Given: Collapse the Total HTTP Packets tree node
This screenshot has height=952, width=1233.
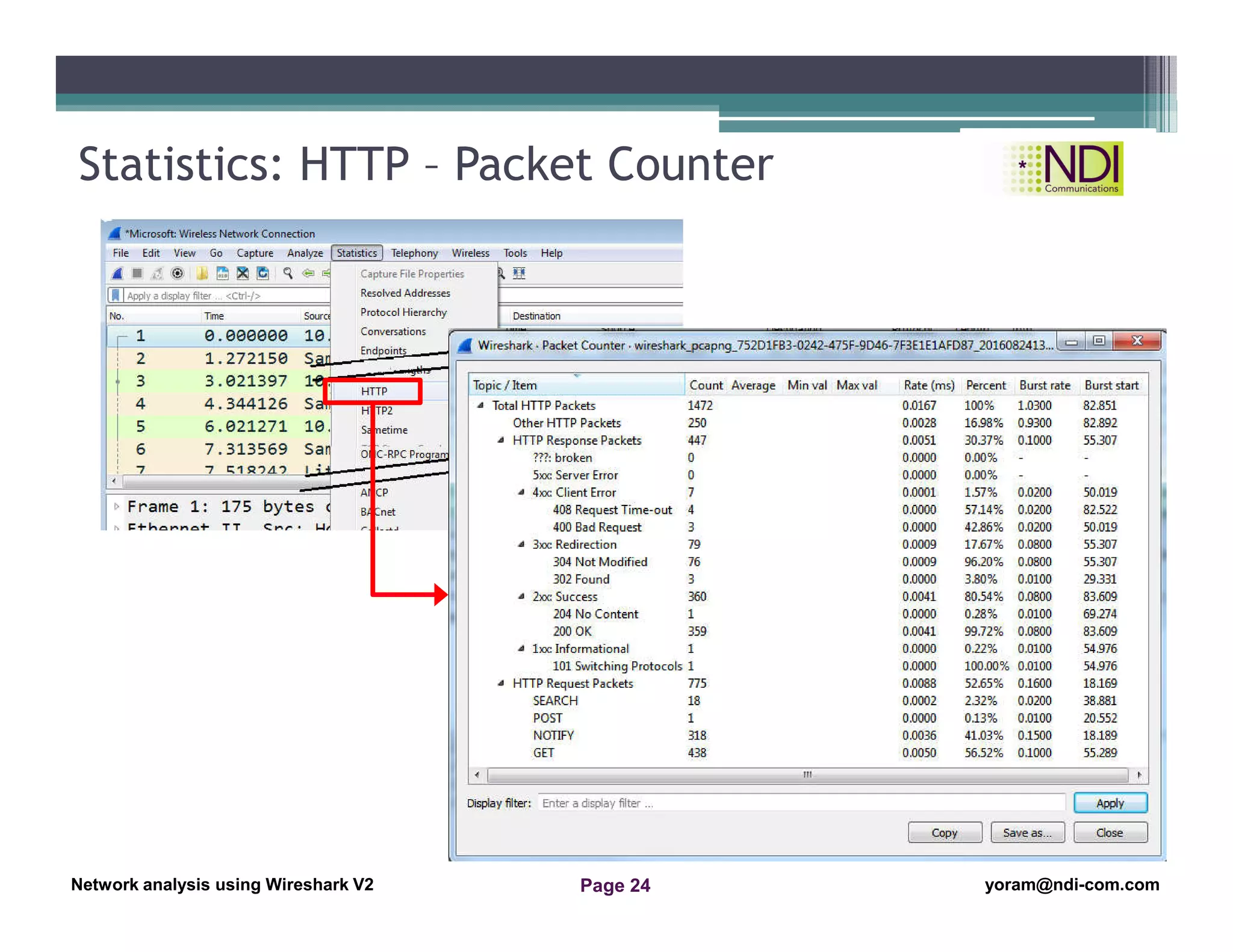Looking at the screenshot, I should pos(480,406).
